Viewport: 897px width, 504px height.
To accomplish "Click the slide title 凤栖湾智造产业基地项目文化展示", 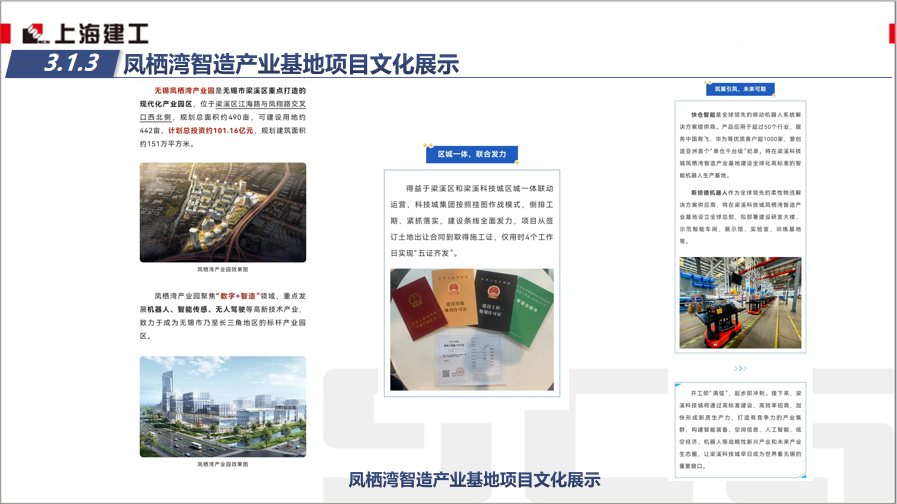I will 291,66.
